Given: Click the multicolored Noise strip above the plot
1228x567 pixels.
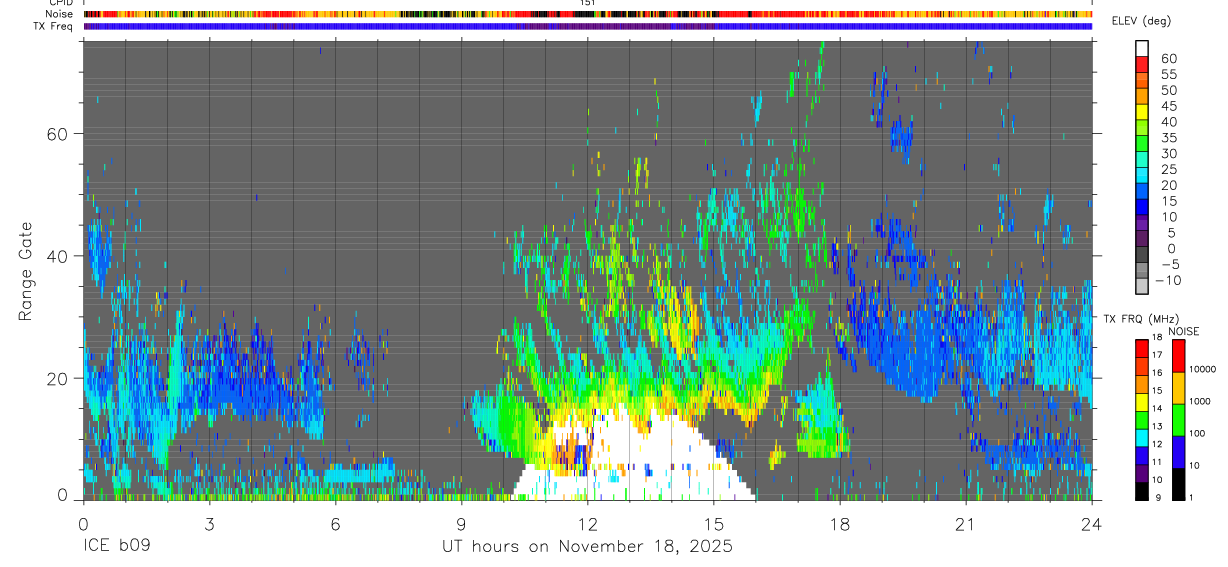Looking at the screenshot, I should pyautogui.click(x=588, y=14).
